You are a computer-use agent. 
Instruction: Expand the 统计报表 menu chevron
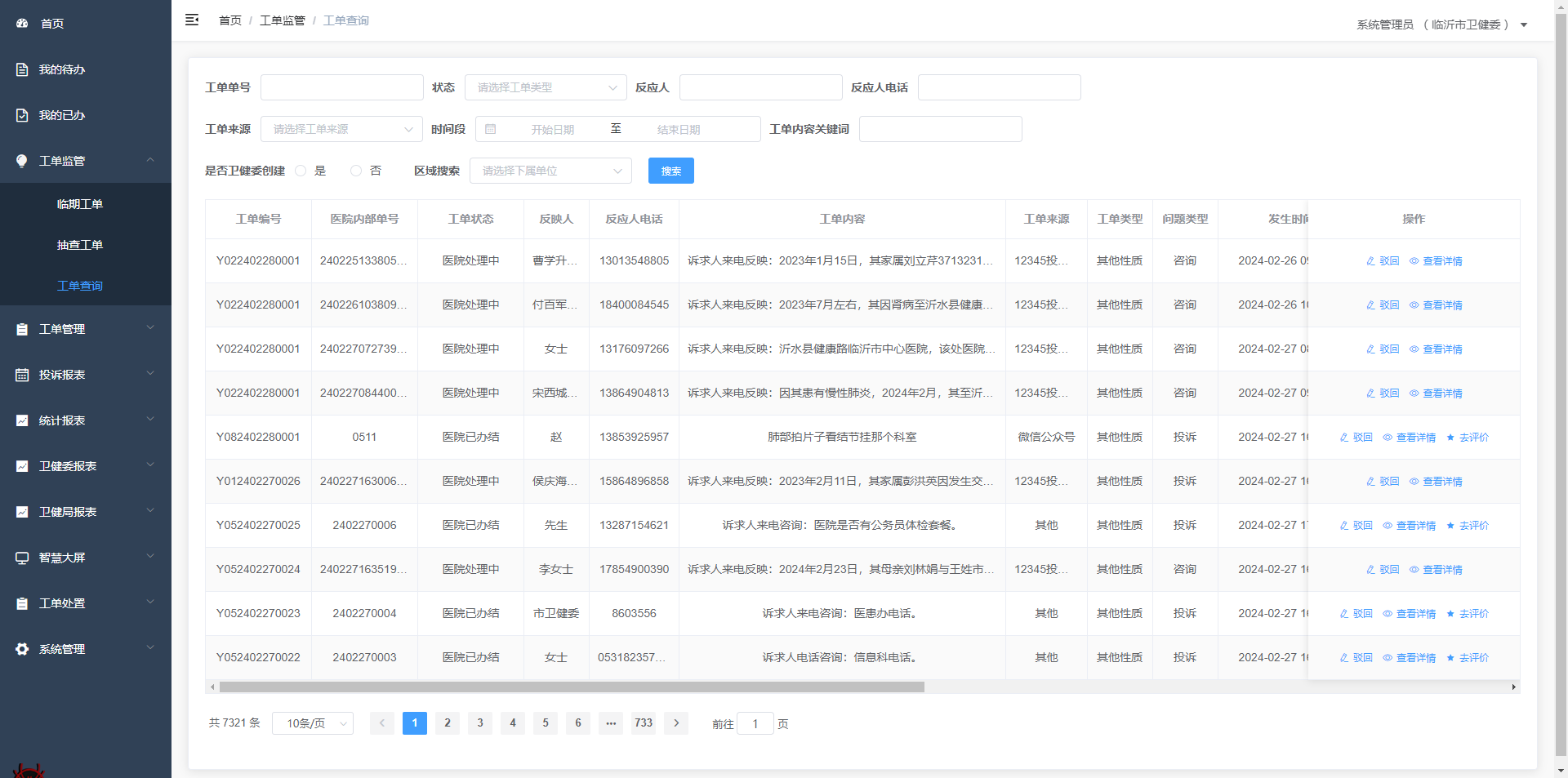150,420
